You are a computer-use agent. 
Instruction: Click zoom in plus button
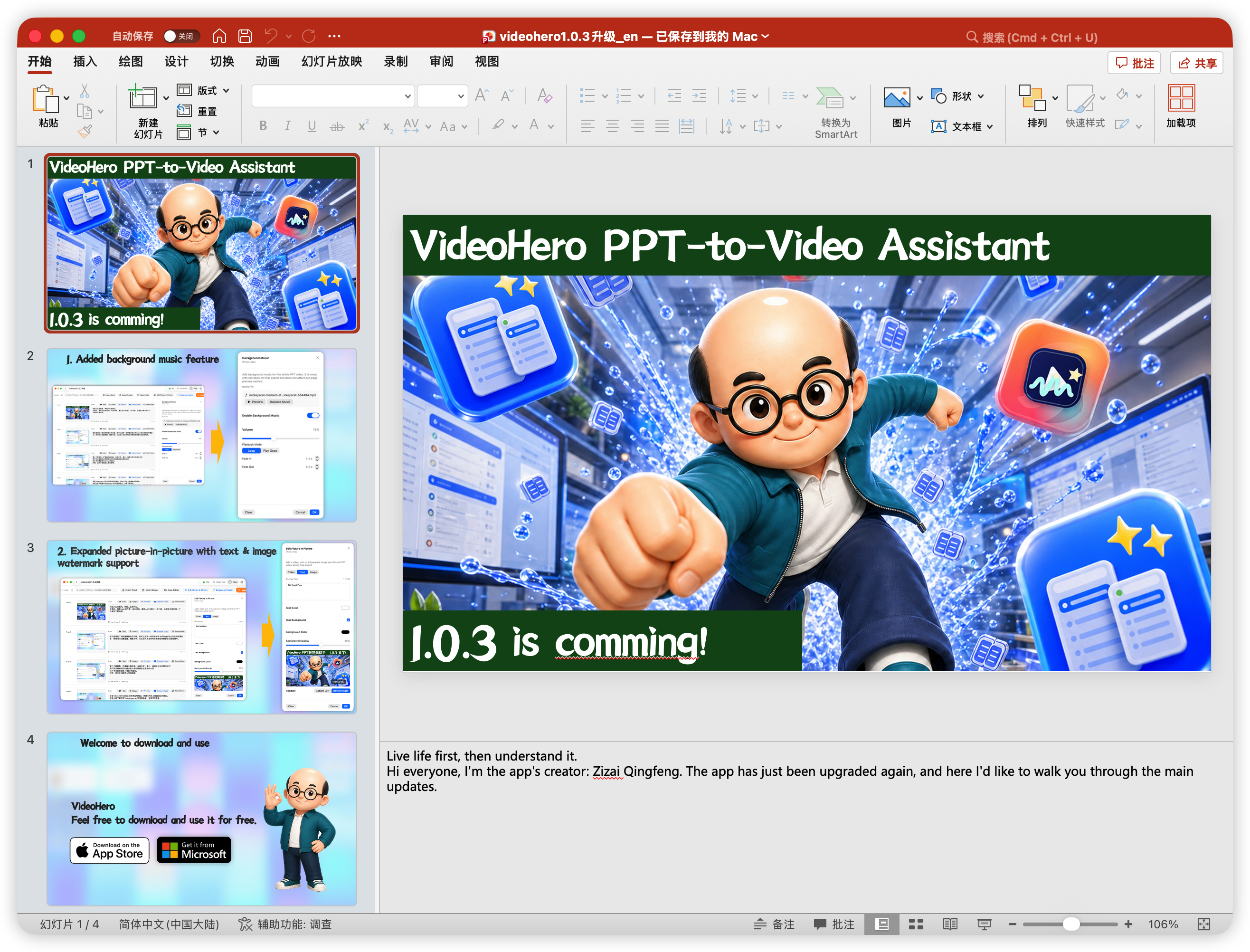[x=1128, y=924]
